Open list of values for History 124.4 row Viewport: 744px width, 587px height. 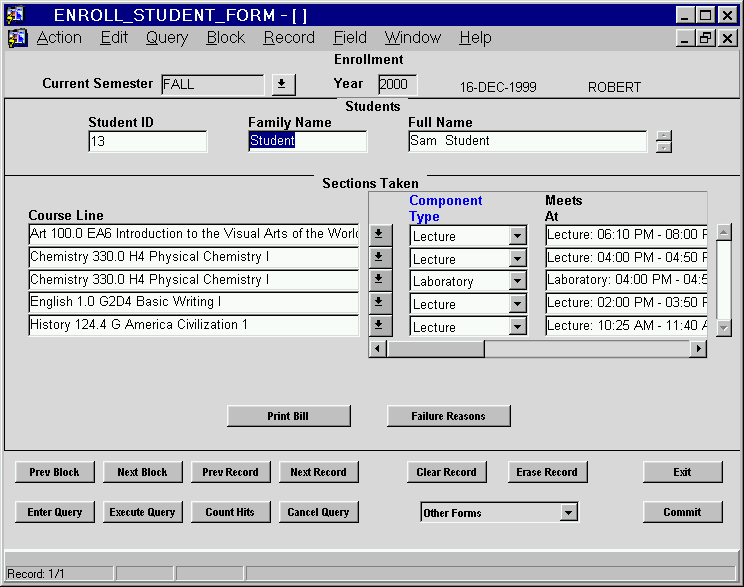(380, 325)
